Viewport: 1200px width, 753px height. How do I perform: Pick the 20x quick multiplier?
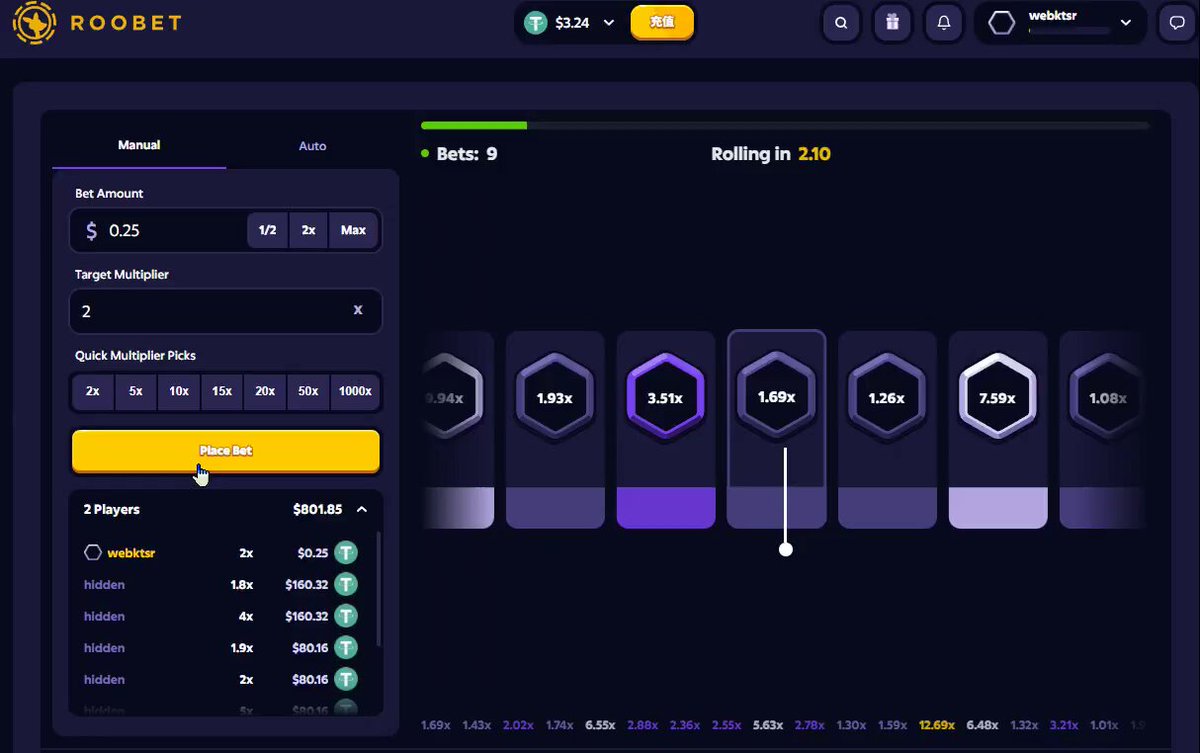pyautogui.click(x=265, y=391)
